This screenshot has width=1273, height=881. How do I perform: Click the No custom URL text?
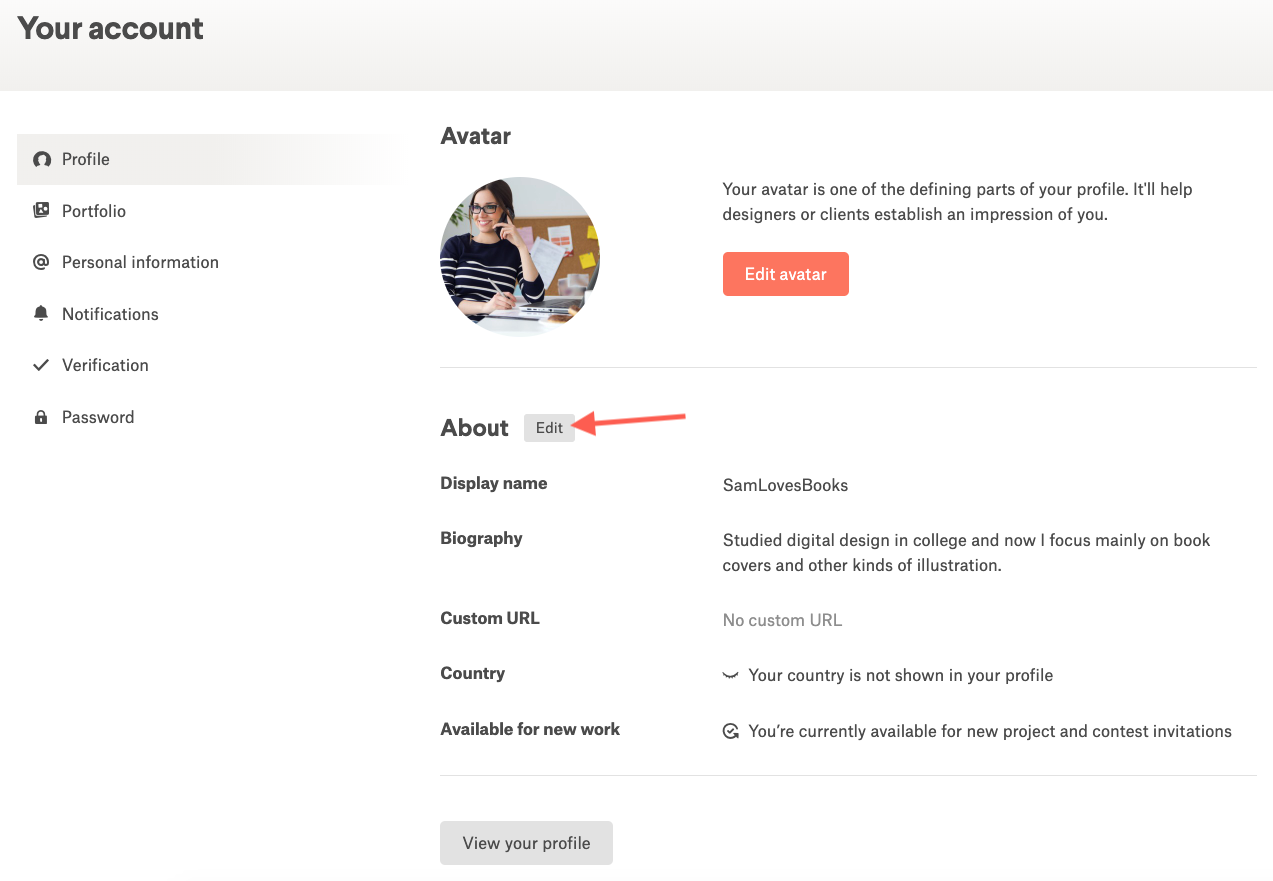click(782, 621)
